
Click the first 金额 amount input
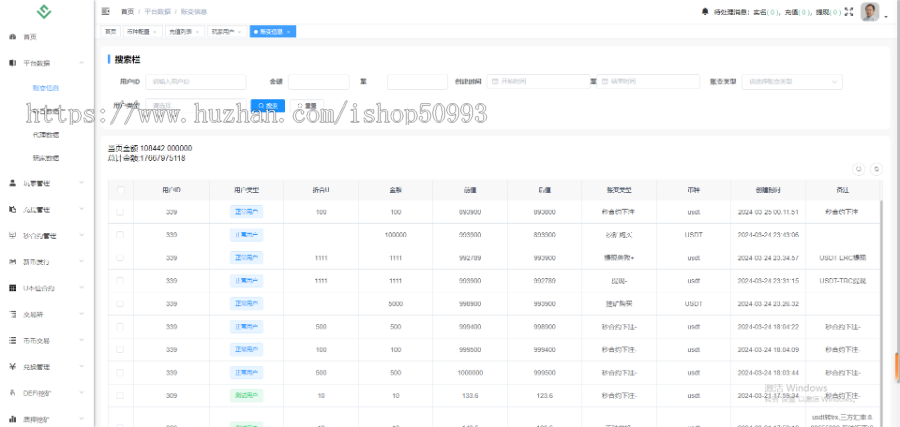click(319, 81)
